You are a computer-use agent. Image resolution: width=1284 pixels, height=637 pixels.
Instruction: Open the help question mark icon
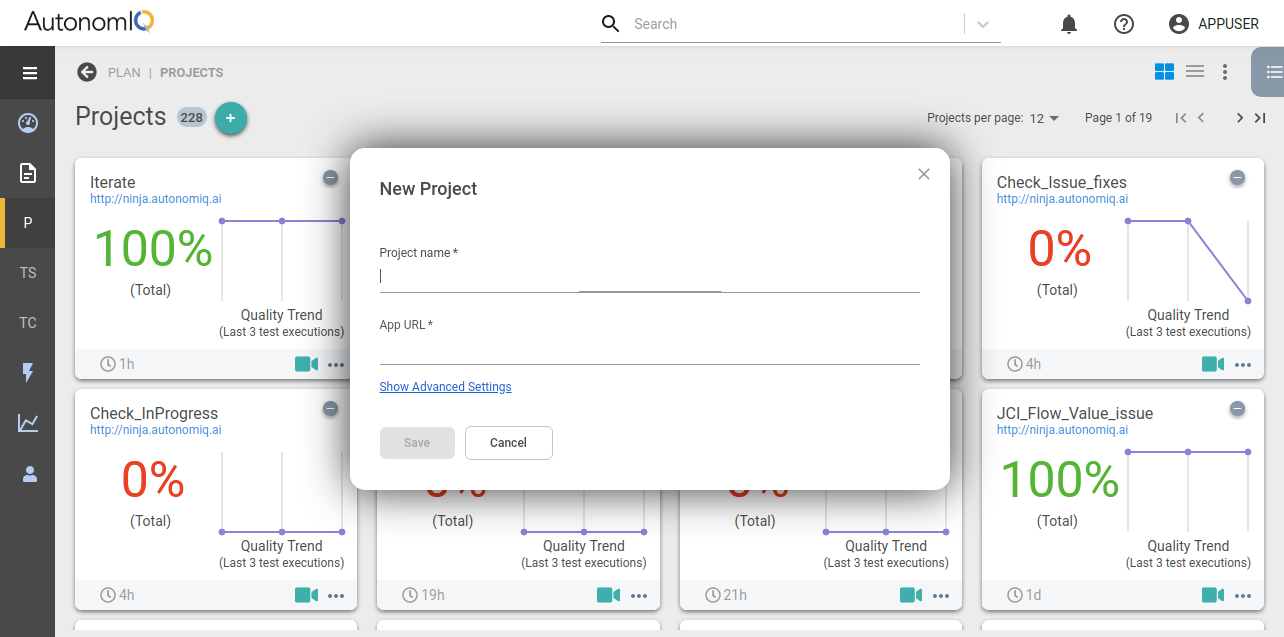1123,24
